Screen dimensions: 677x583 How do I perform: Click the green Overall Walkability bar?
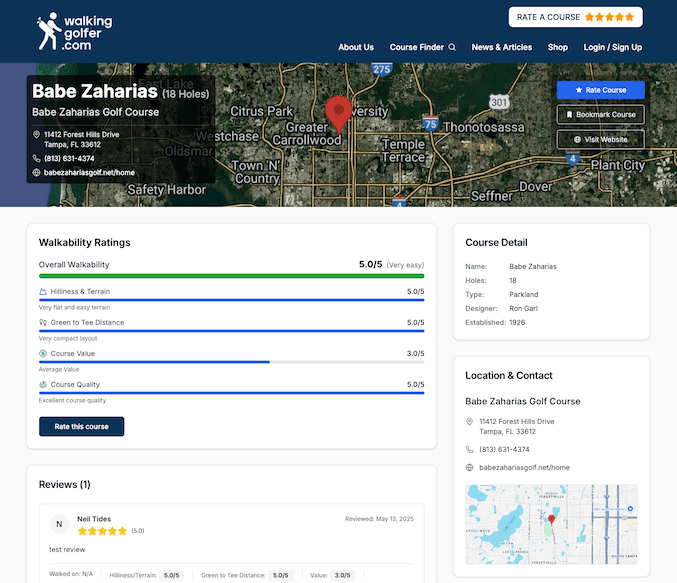click(231, 276)
